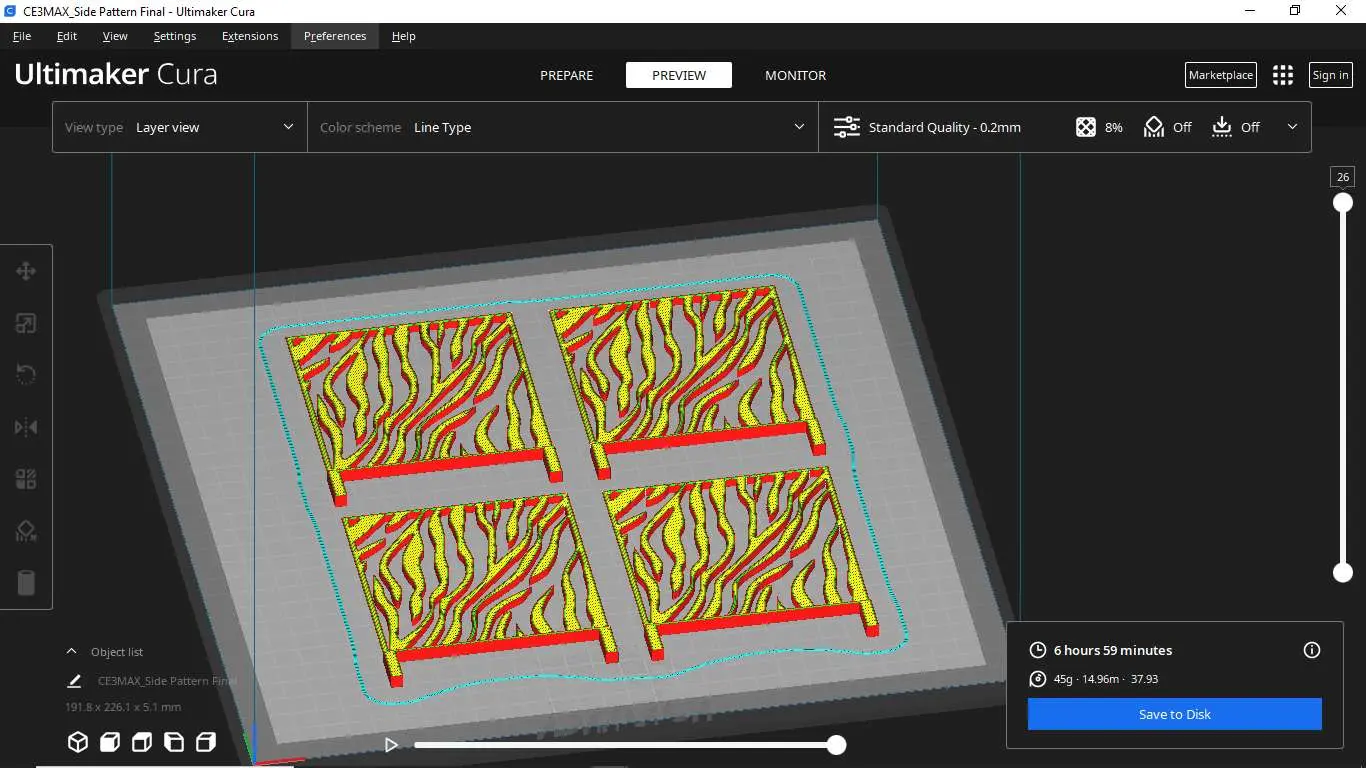
Task: Click the print settings sliders icon
Action: [847, 127]
